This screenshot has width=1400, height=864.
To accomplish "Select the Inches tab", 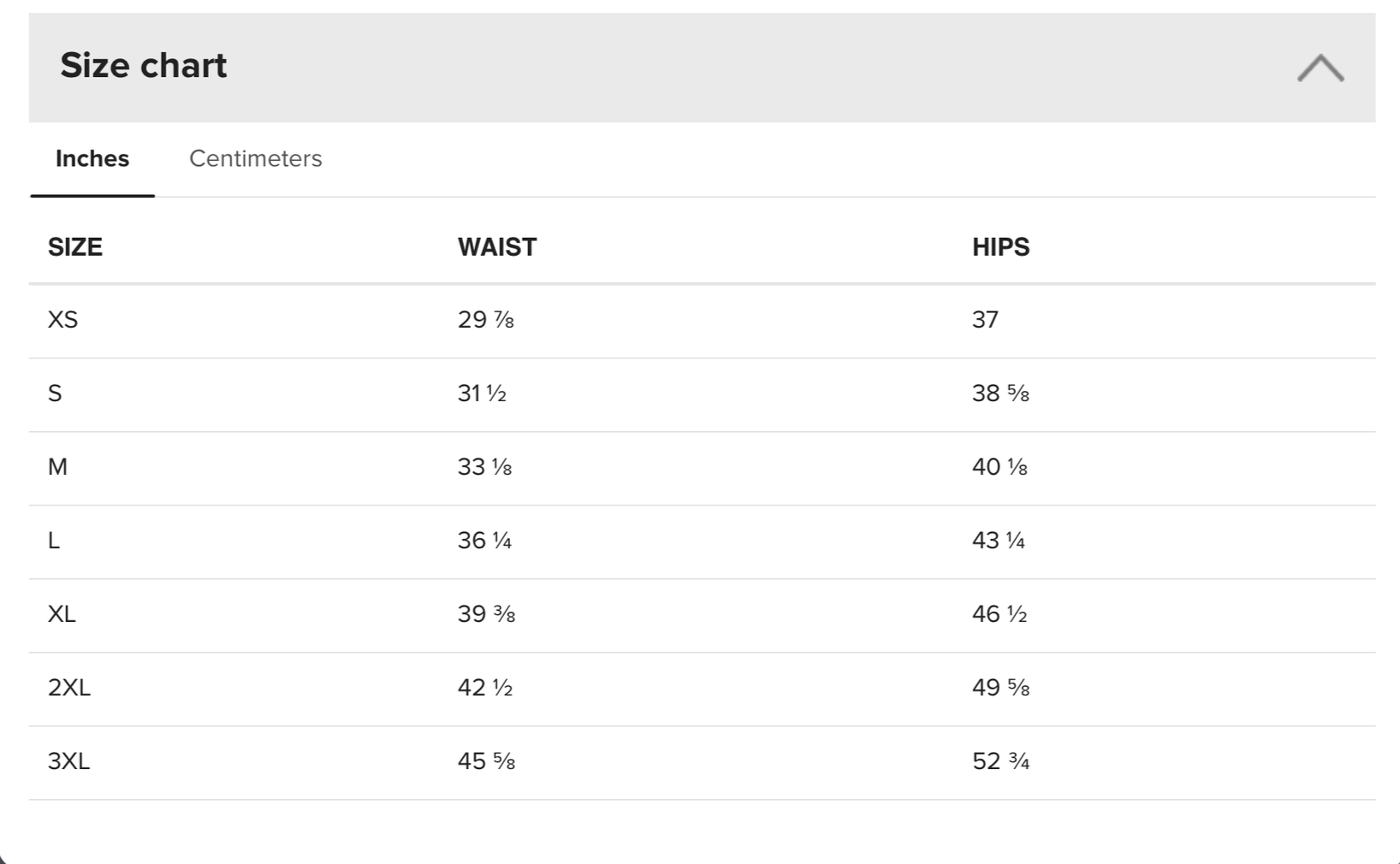I will 92,158.
